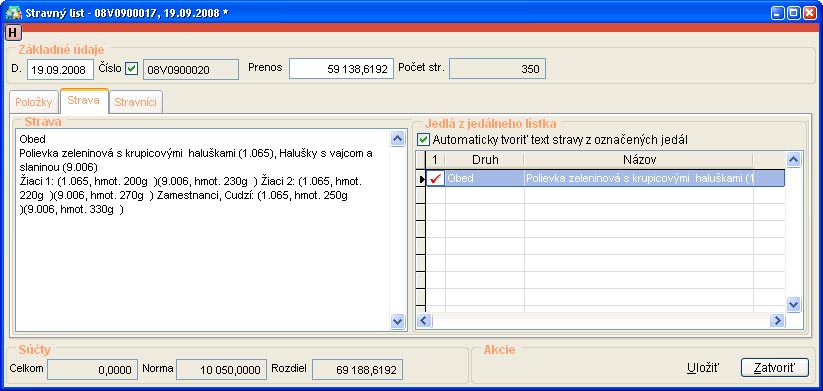Click the H icon button
This screenshot has height=391, width=823.
coord(13,33)
